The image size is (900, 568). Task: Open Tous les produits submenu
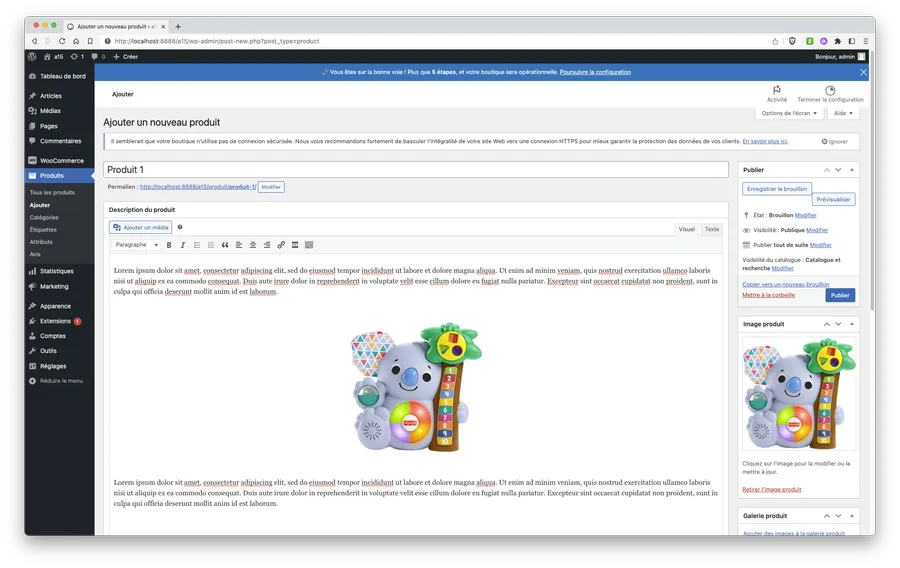click(x=52, y=193)
